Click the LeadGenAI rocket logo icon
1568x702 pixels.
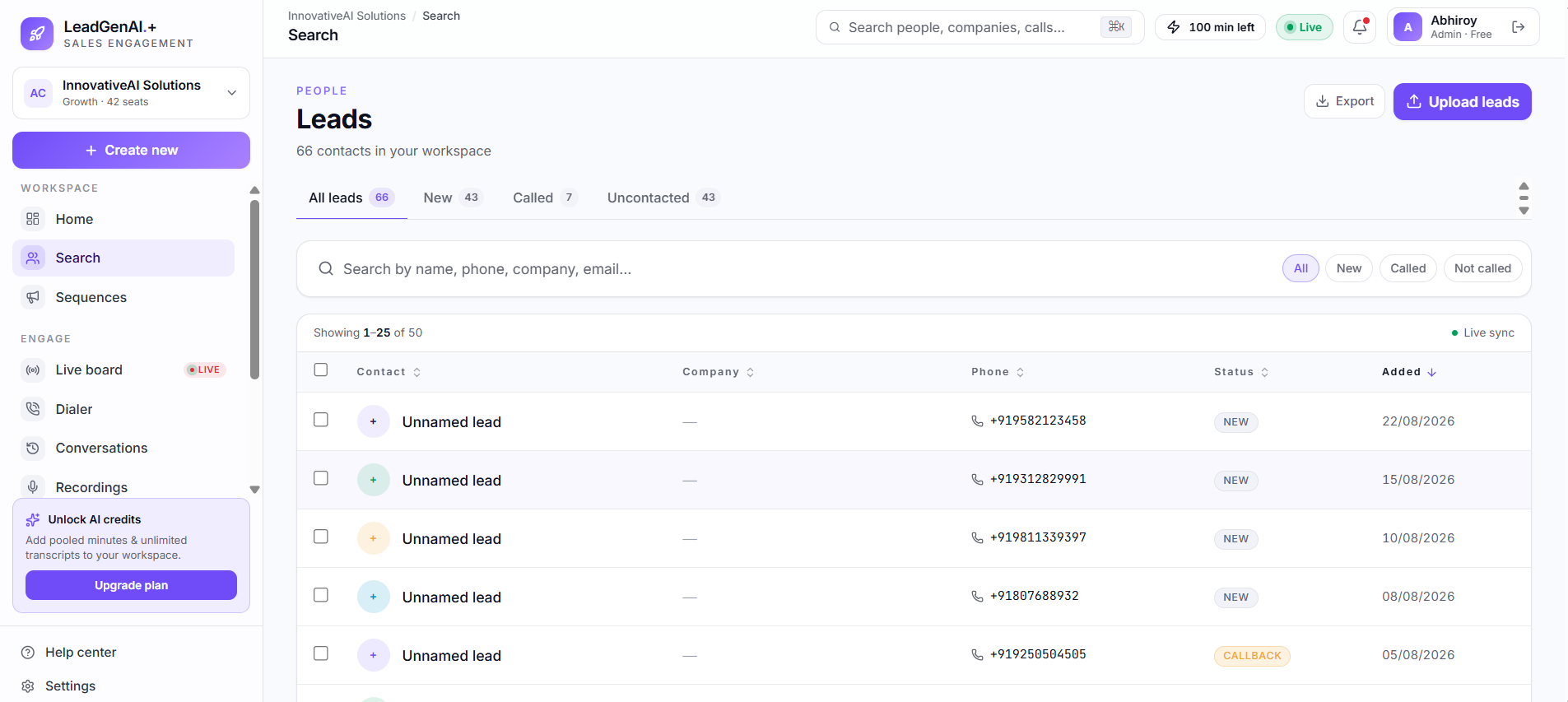tap(37, 34)
